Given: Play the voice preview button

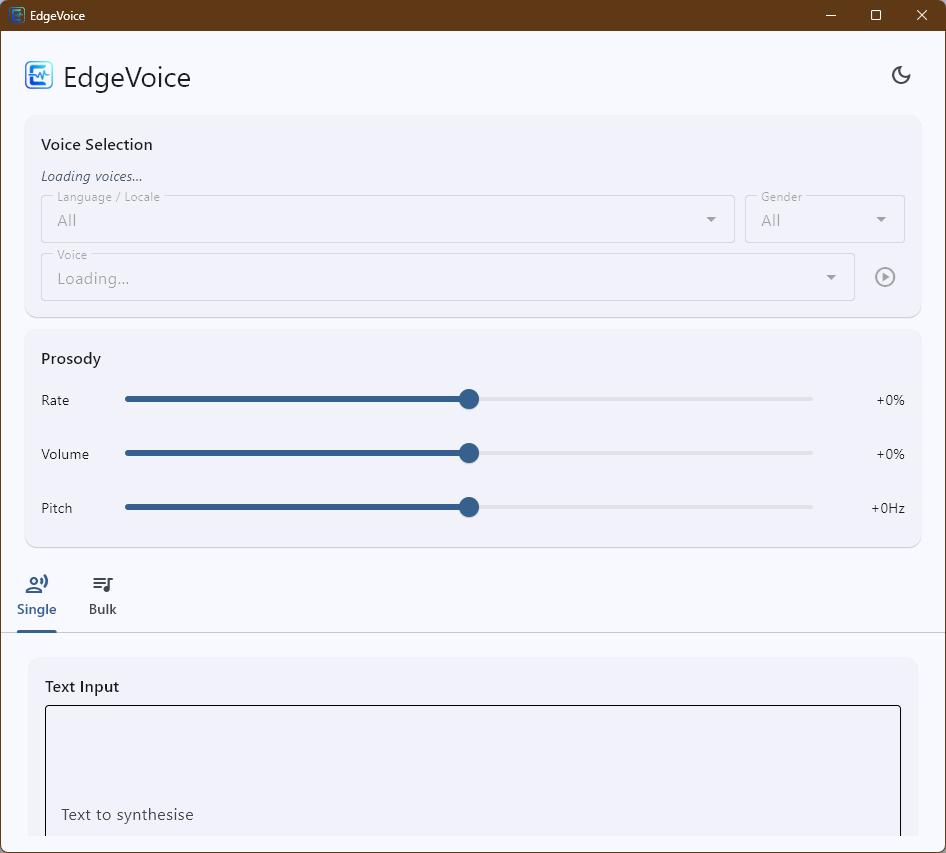Looking at the screenshot, I should (x=884, y=277).
